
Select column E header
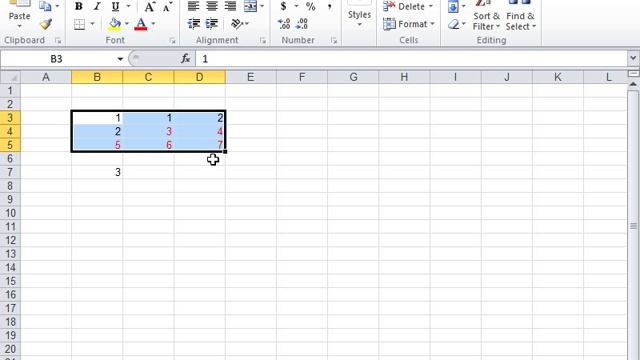point(251,77)
